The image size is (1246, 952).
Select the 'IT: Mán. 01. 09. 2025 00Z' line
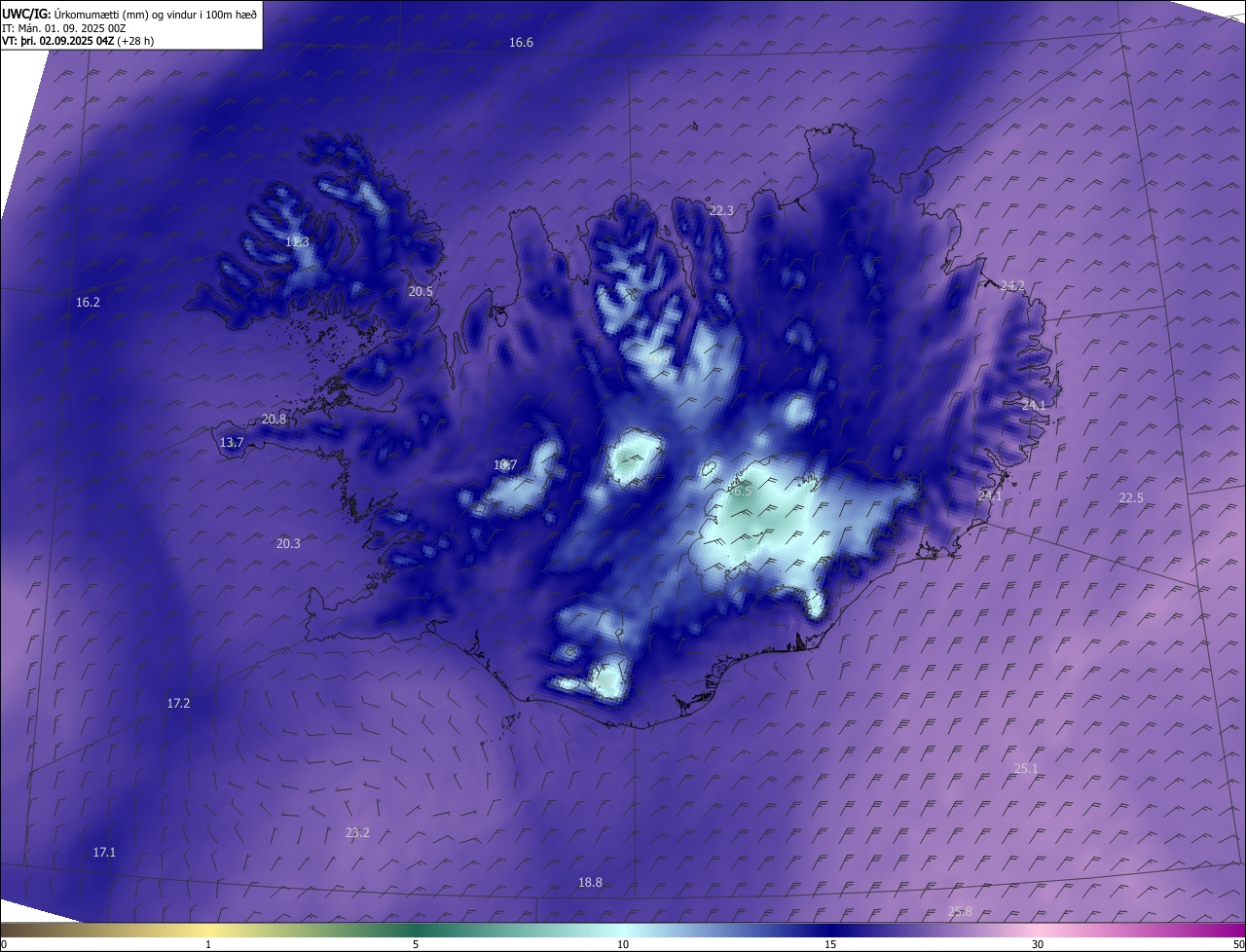pos(64,28)
